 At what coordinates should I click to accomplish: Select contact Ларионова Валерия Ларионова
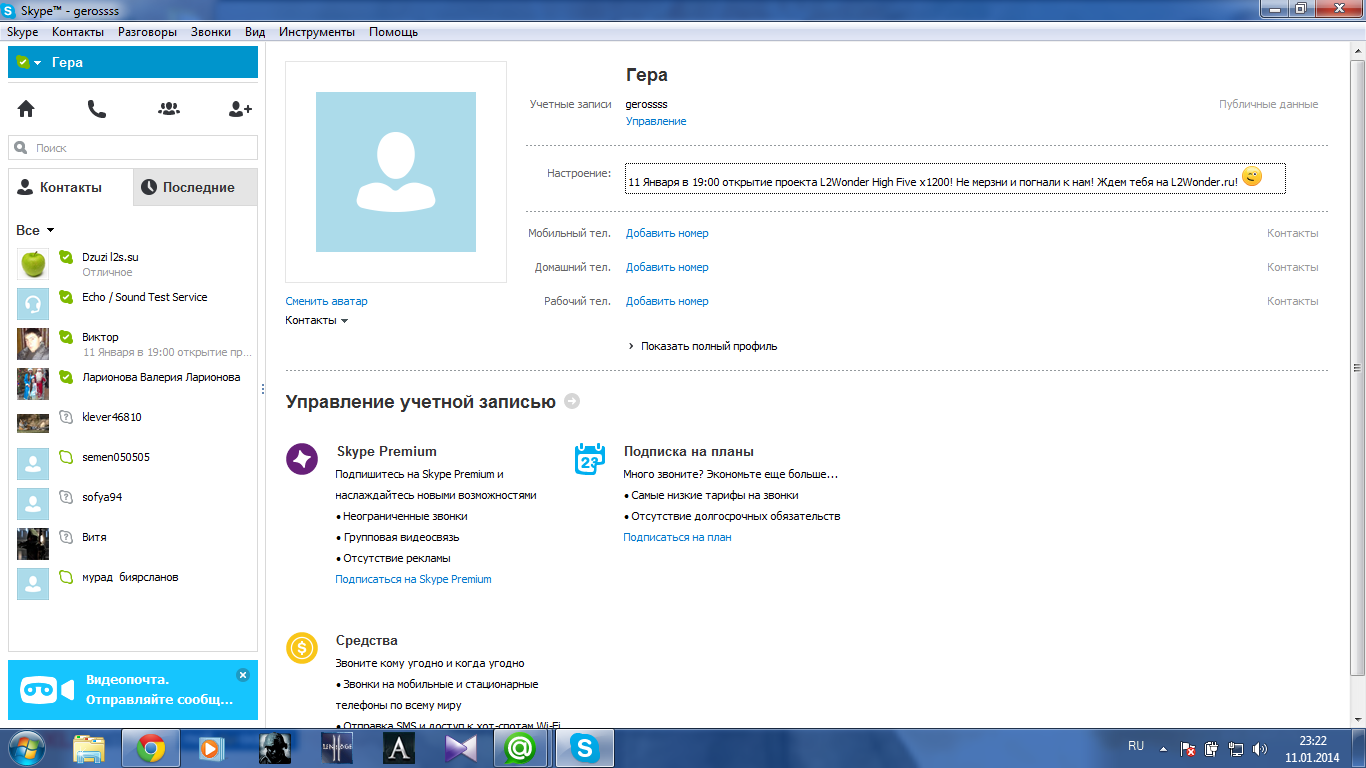(133, 384)
